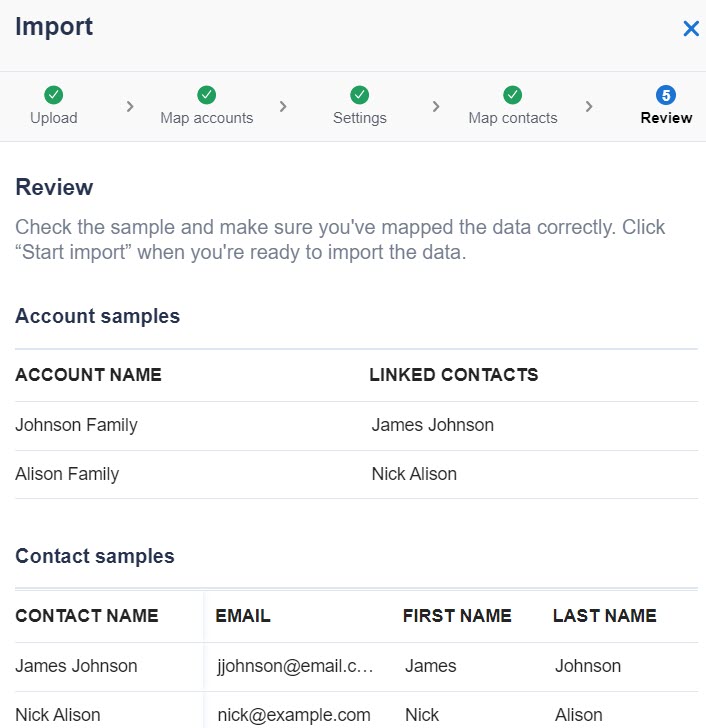Select the Review step label
This screenshot has width=706, height=728.
pos(666,118)
